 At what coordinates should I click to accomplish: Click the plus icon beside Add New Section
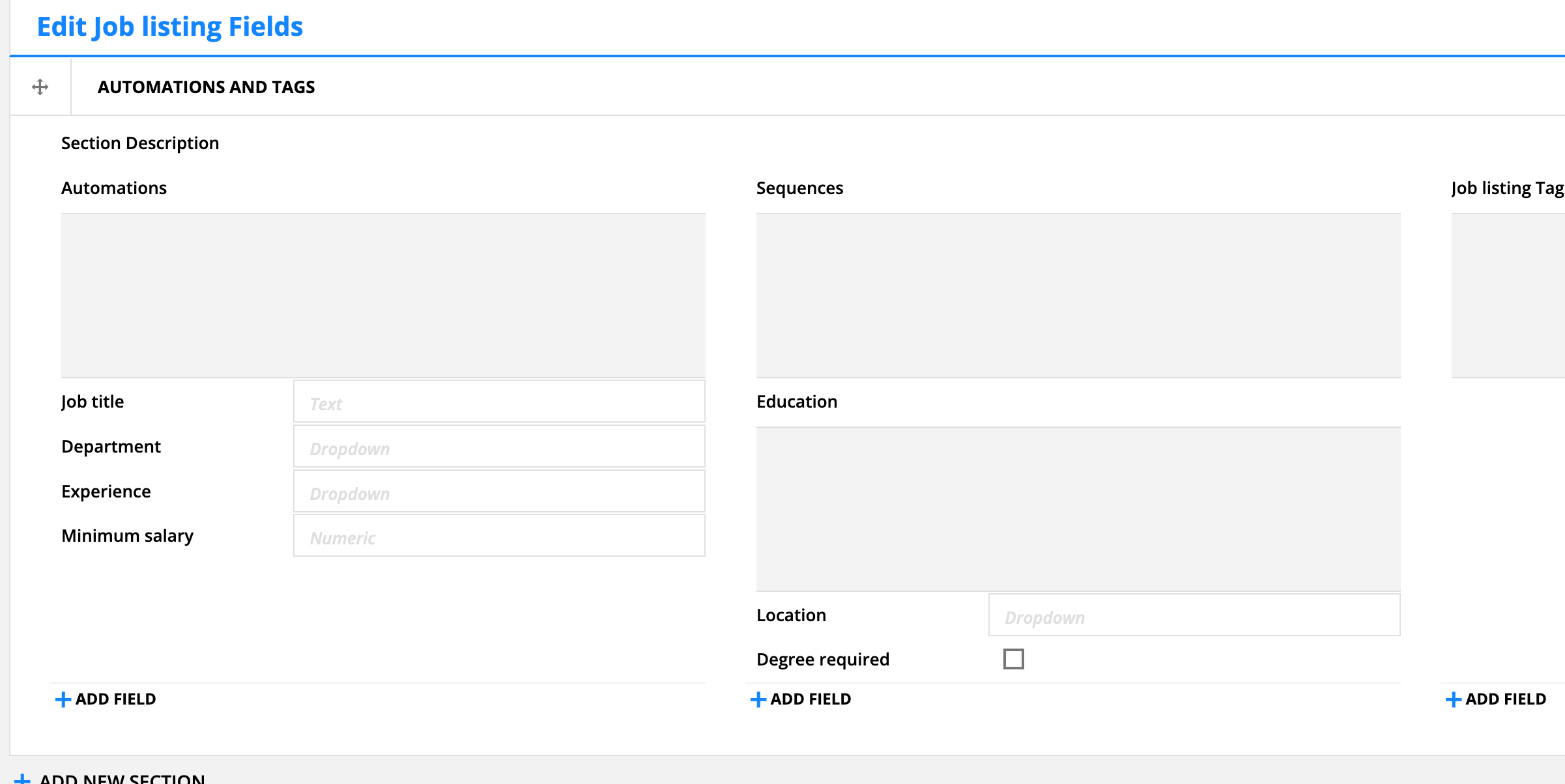[x=22, y=779]
